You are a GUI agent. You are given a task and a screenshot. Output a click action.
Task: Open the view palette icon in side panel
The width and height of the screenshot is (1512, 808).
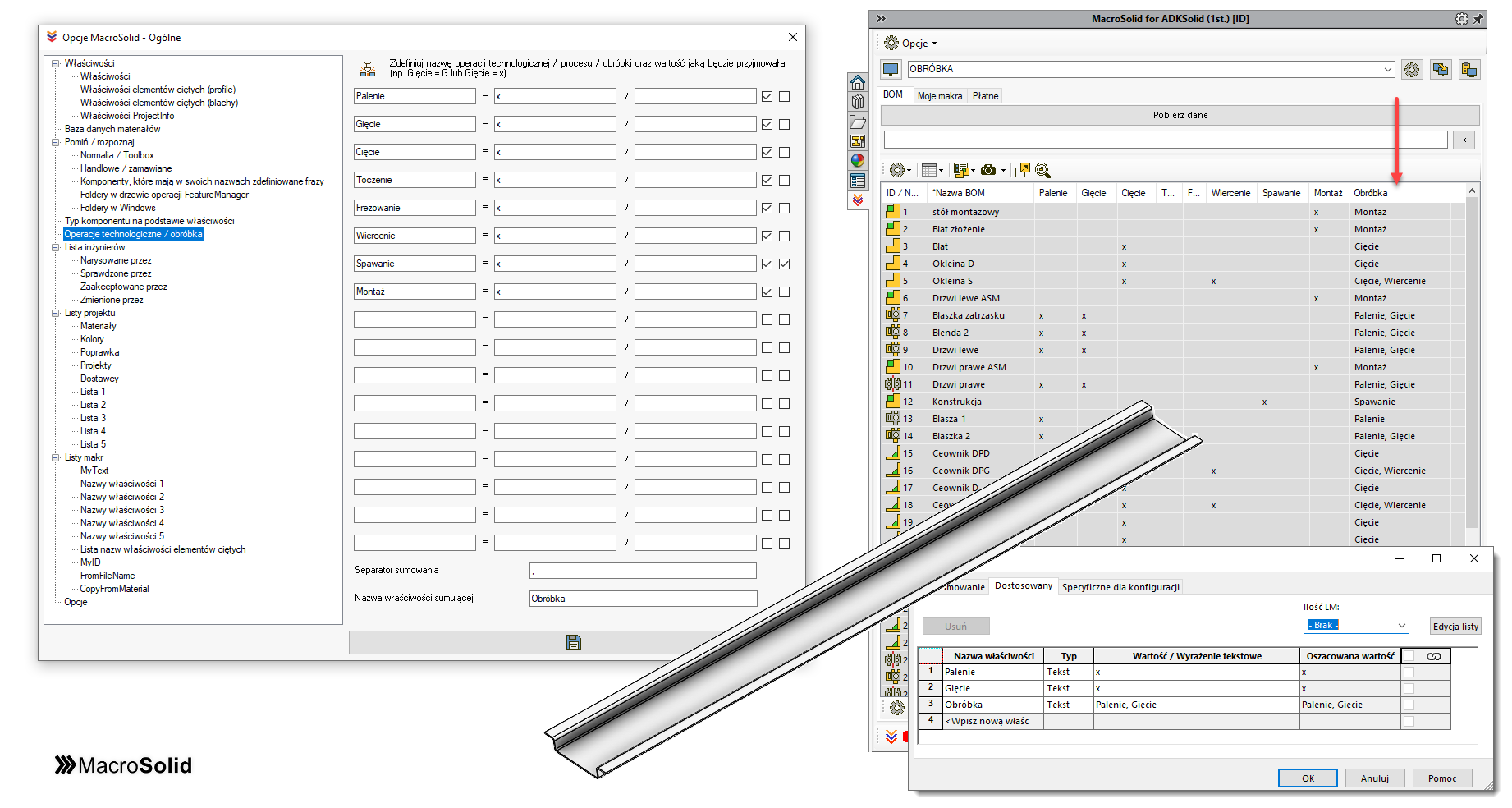click(x=858, y=141)
